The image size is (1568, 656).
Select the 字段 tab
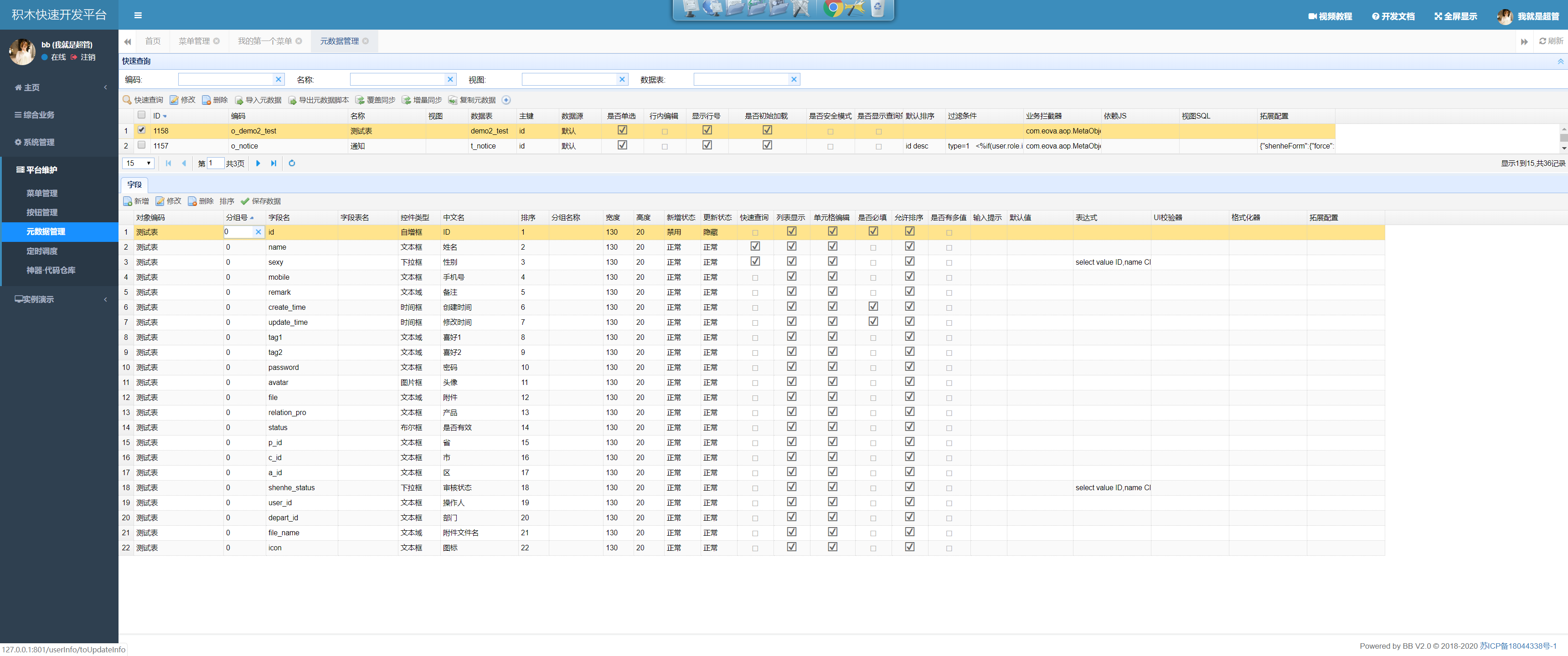pyautogui.click(x=134, y=184)
